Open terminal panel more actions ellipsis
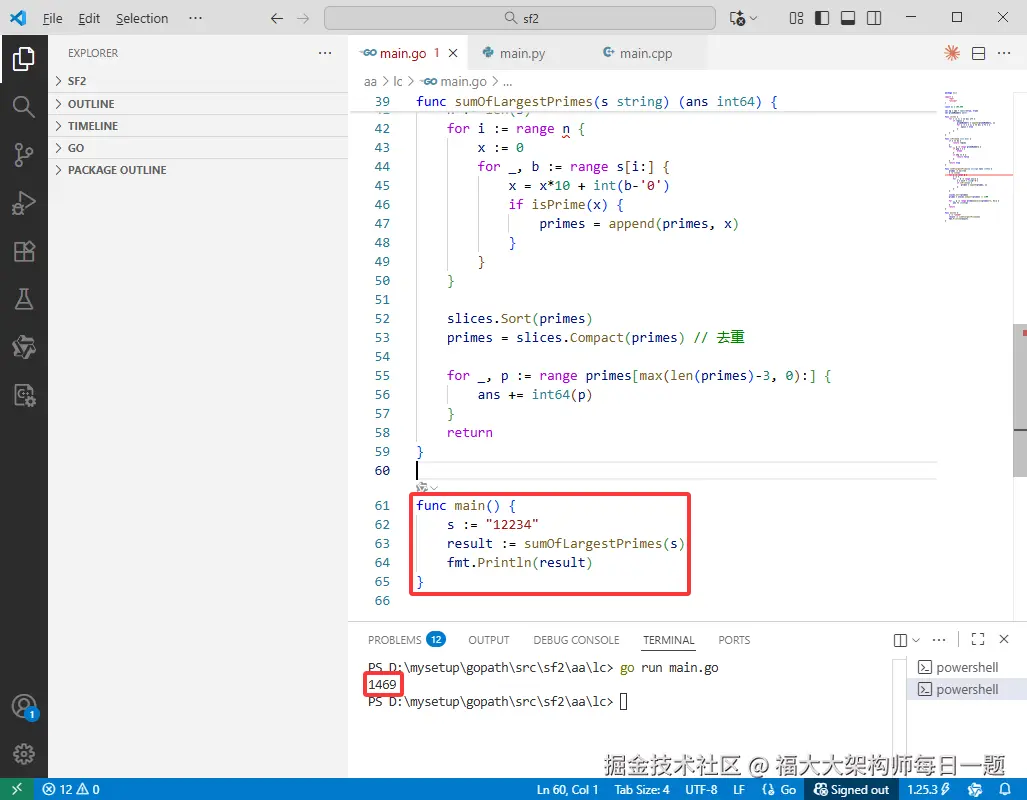Image resolution: width=1027 pixels, height=800 pixels. click(939, 639)
